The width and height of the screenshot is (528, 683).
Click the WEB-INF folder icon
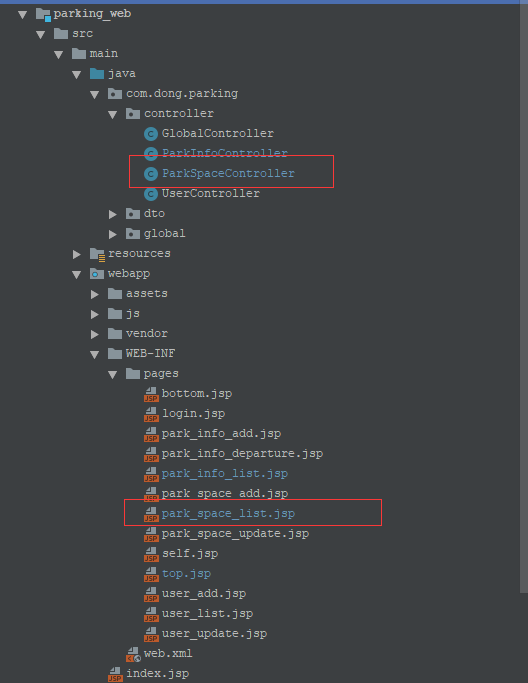(x=115, y=354)
